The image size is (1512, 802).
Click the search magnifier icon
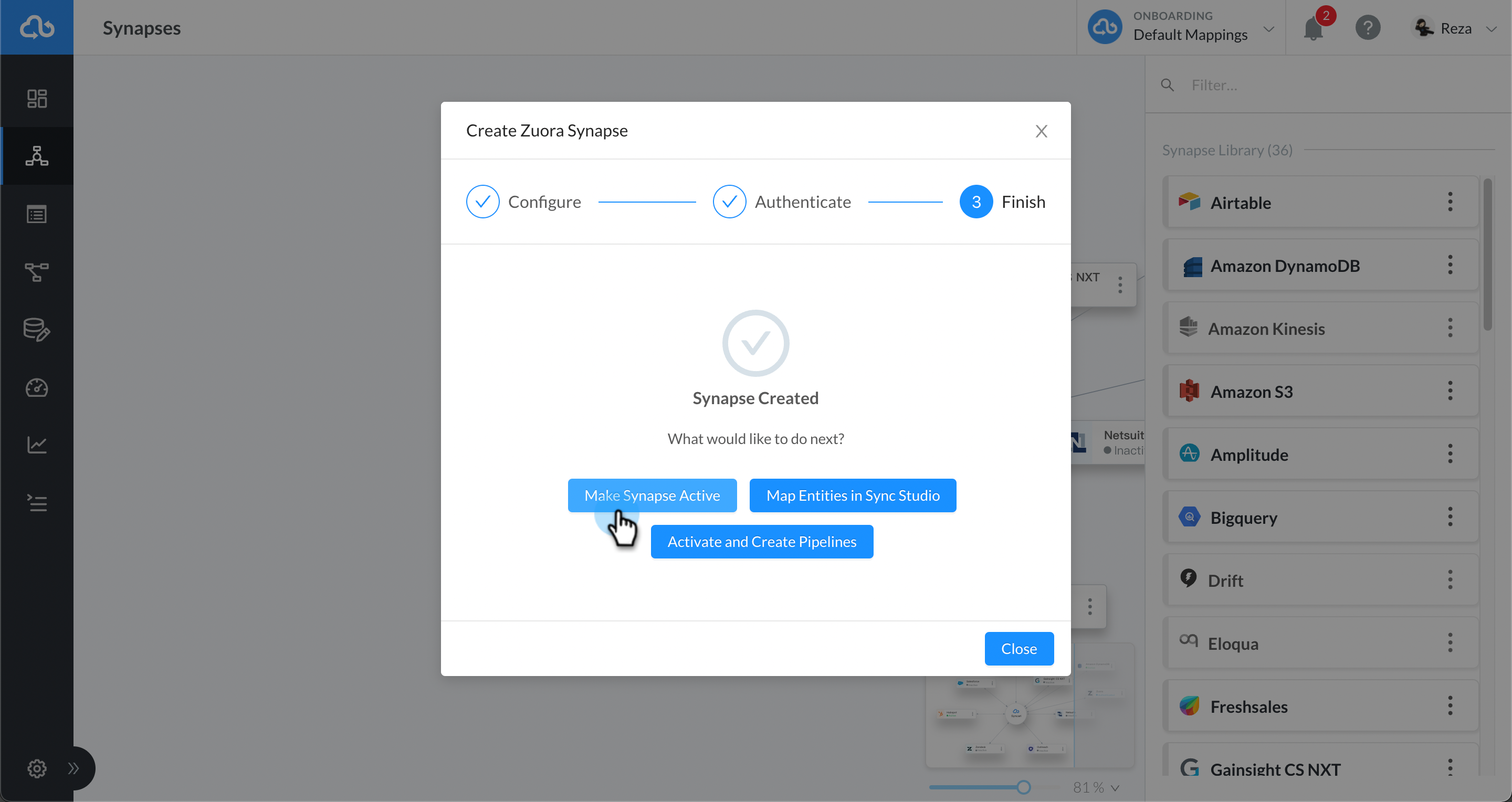[x=1167, y=85]
